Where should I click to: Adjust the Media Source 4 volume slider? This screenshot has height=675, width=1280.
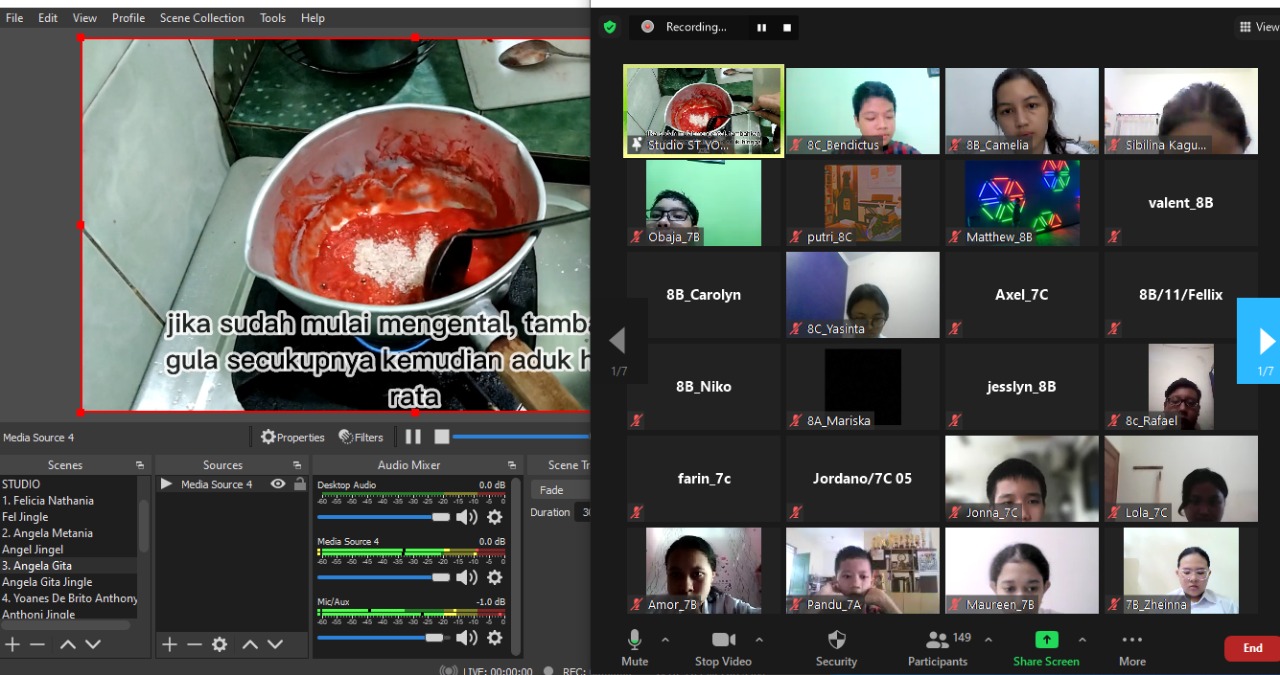pos(384,577)
